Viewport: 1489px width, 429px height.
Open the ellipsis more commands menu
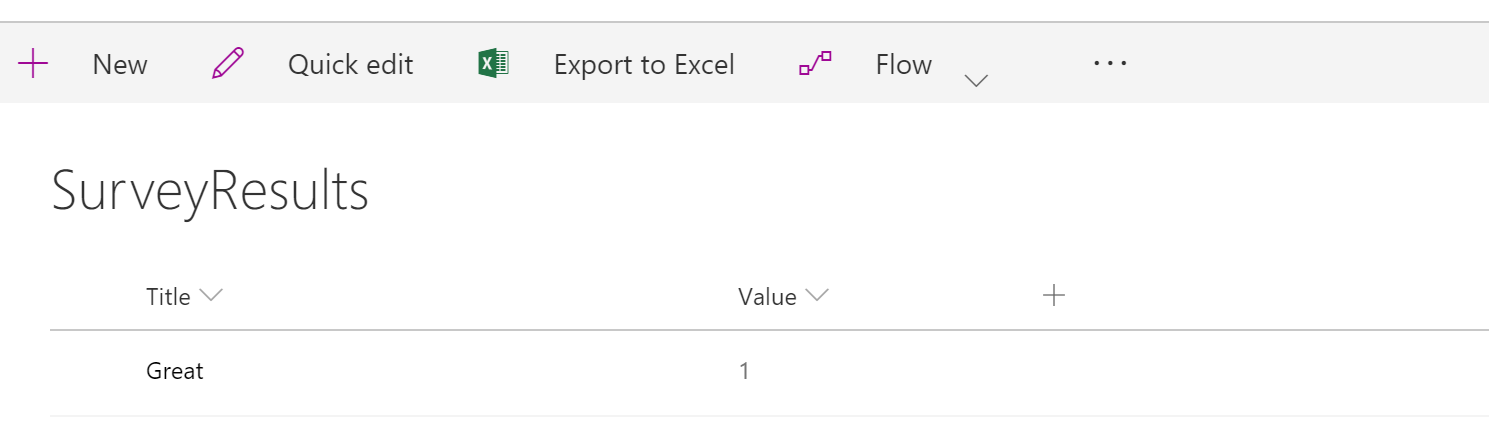[x=1110, y=63]
